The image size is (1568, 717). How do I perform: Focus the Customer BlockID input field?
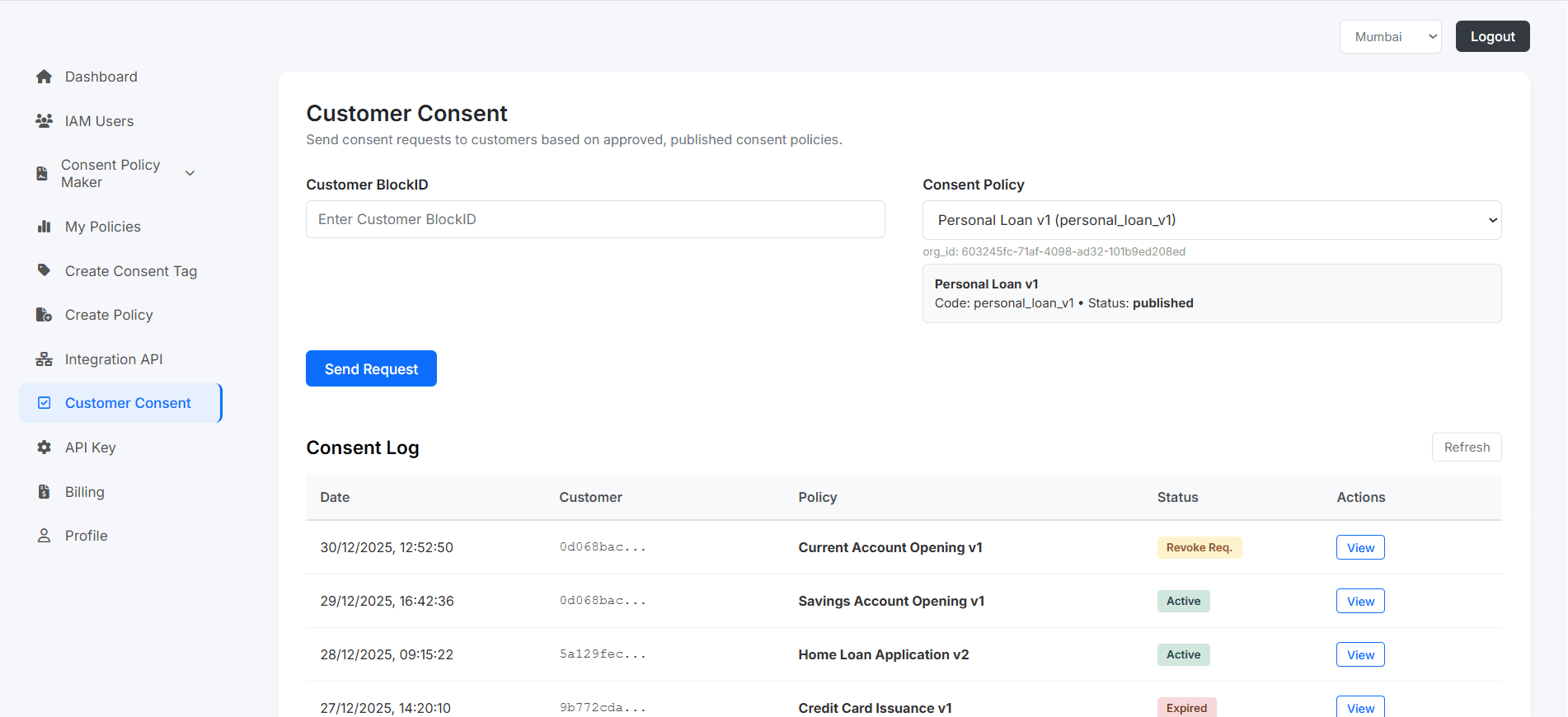595,219
